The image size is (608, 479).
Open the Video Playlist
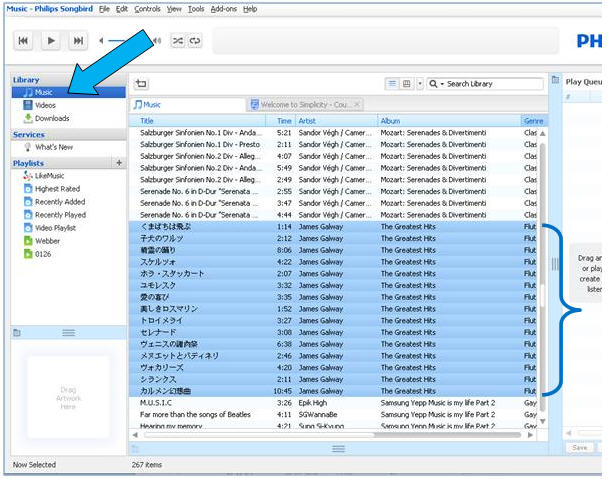[68, 228]
